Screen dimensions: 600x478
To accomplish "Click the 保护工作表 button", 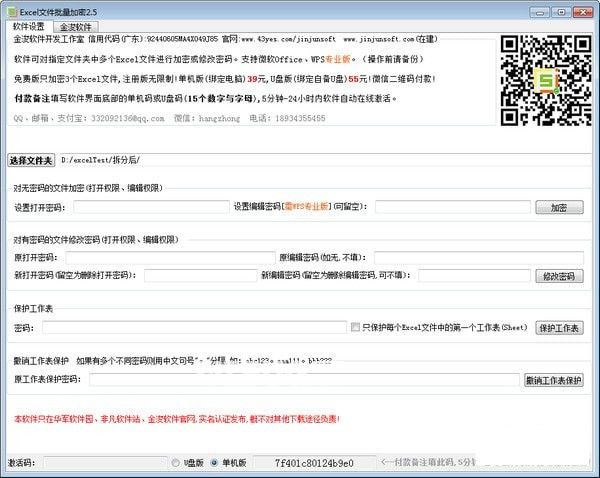I will pyautogui.click(x=559, y=328).
